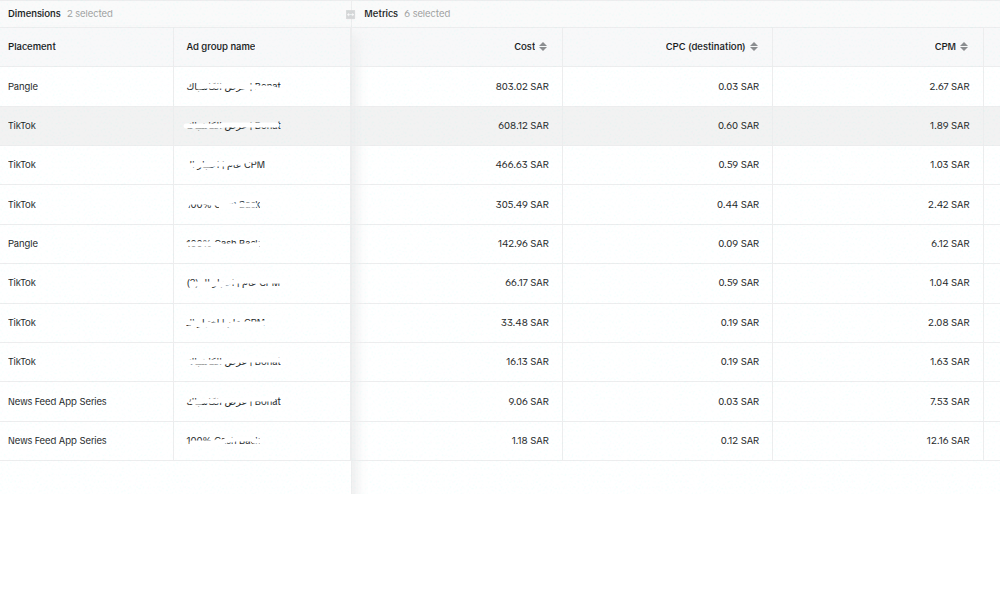Click the 1.18 SAR cost value
The height and width of the screenshot is (600, 1000).
530,441
